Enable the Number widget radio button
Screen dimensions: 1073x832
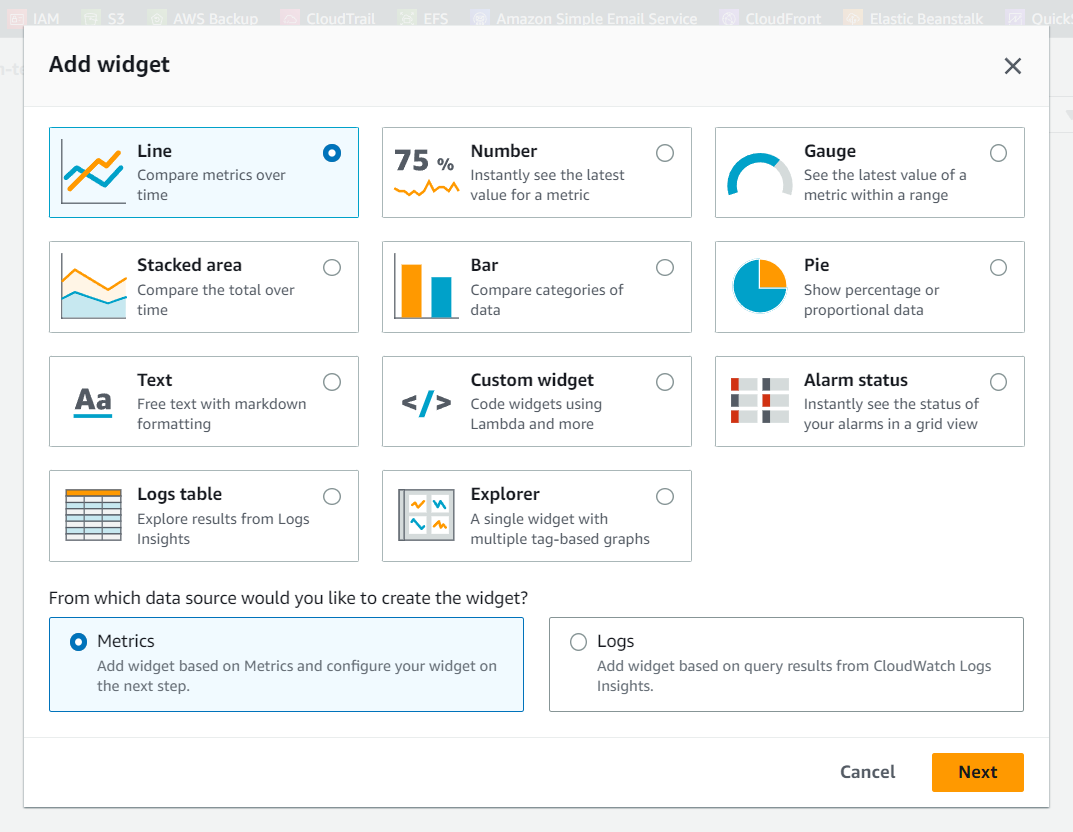pos(664,153)
